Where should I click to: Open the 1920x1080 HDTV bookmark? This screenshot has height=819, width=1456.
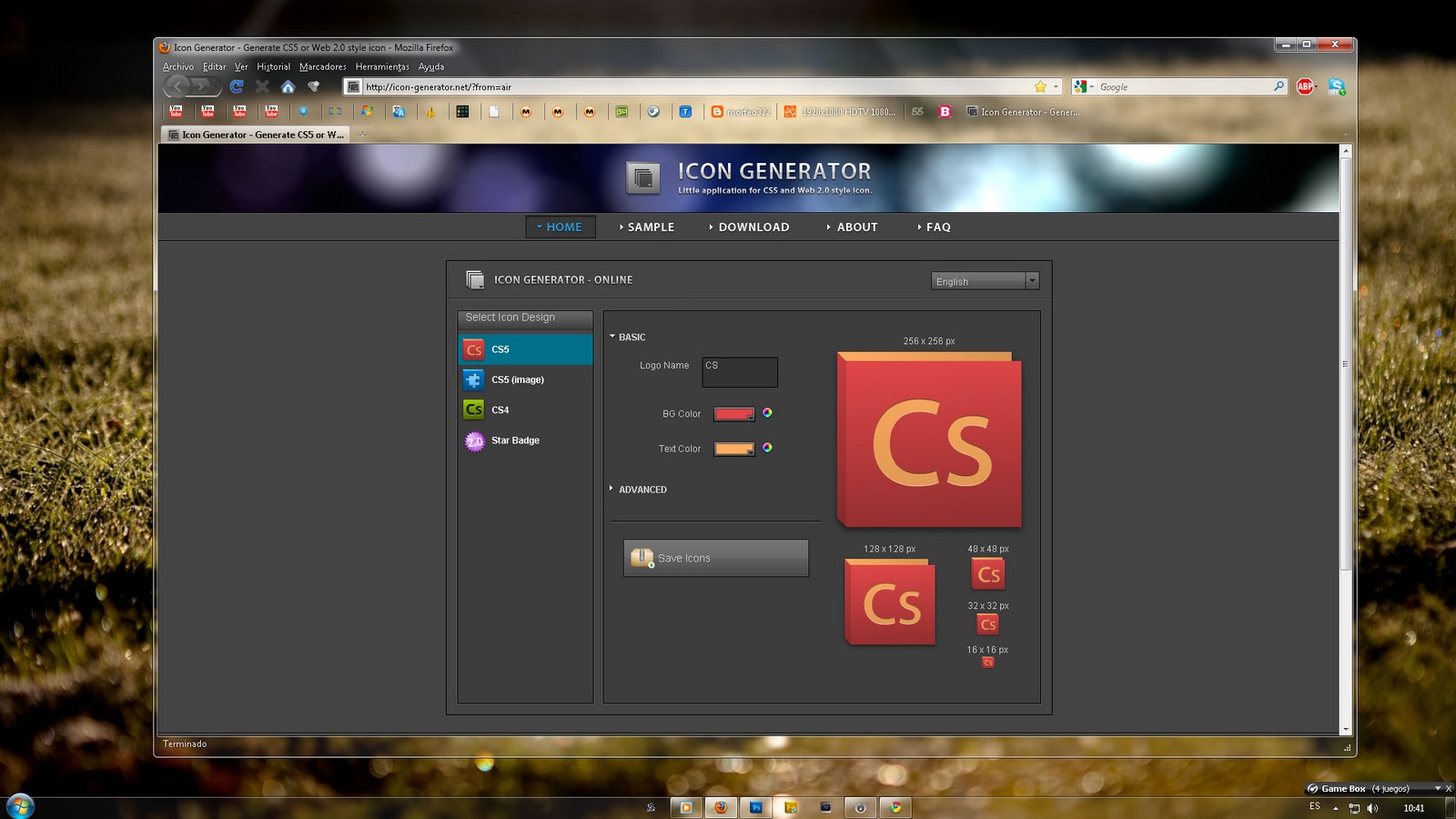840,112
